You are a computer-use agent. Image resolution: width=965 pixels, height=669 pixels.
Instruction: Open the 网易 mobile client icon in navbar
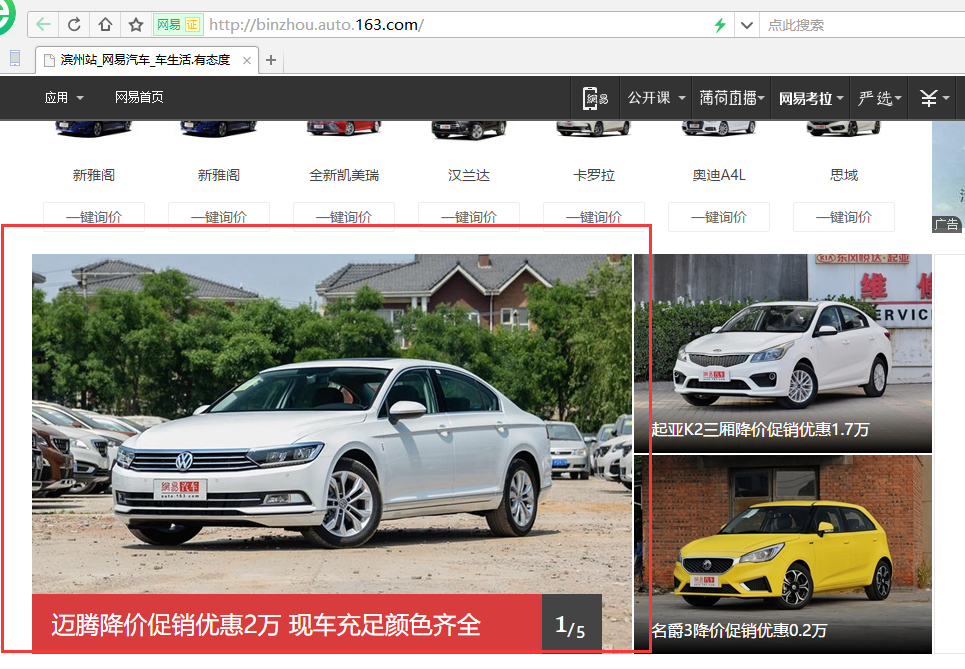[x=595, y=98]
